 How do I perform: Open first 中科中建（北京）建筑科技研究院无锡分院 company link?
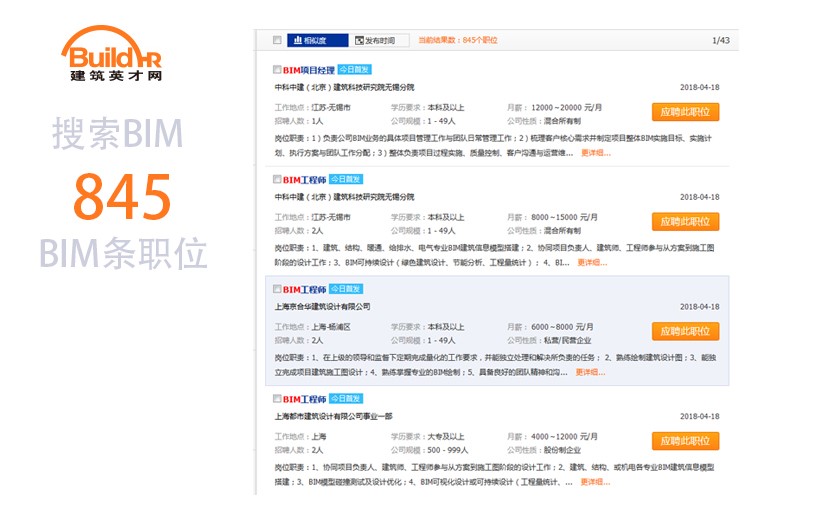click(x=344, y=87)
